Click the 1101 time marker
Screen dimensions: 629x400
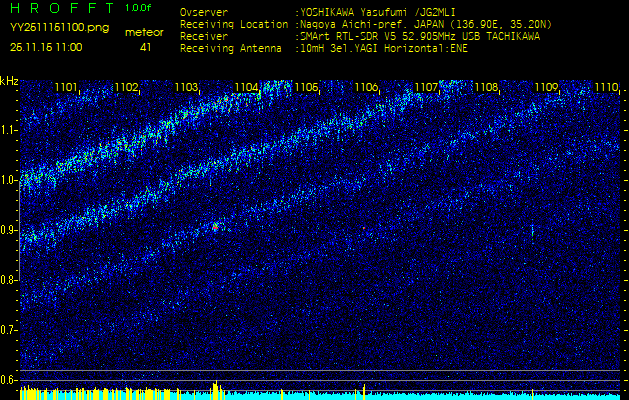pos(66,88)
